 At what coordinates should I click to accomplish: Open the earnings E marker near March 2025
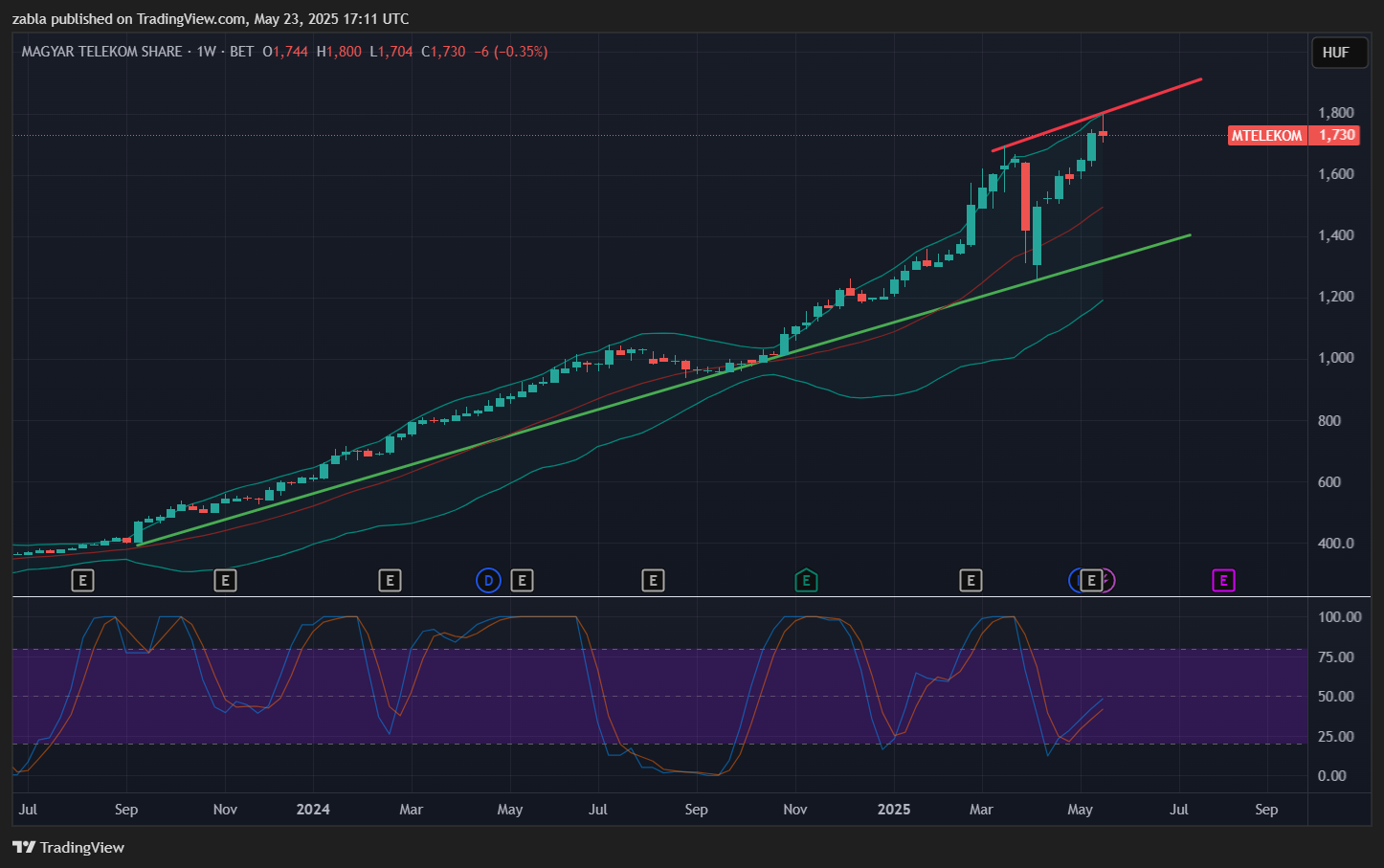(971, 580)
